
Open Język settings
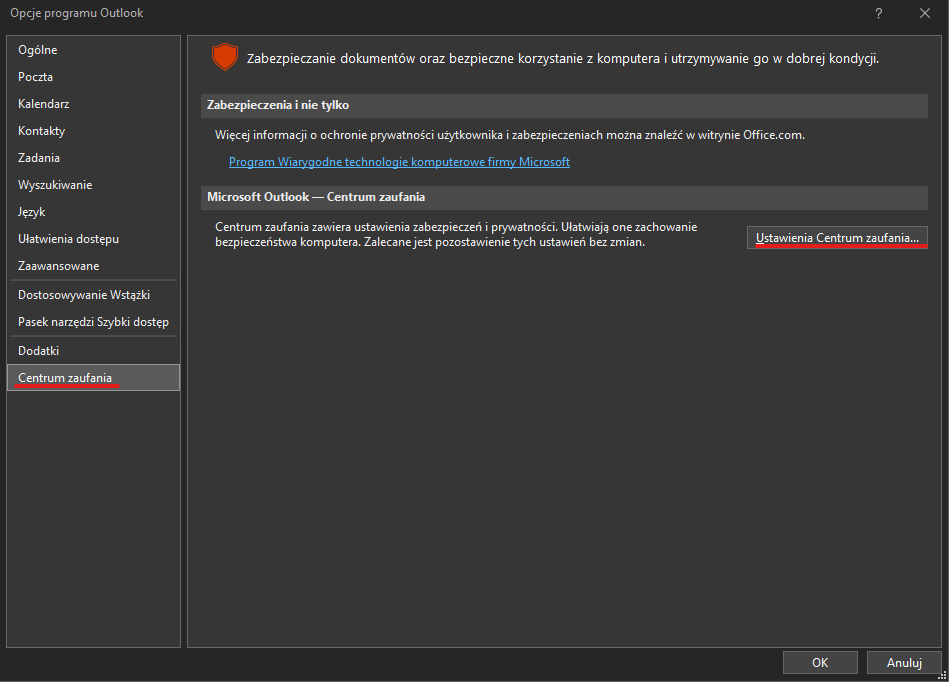pos(32,212)
